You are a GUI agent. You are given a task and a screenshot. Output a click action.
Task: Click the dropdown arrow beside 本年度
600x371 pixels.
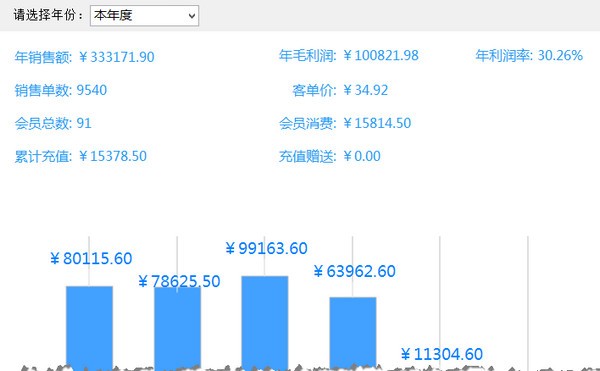192,16
